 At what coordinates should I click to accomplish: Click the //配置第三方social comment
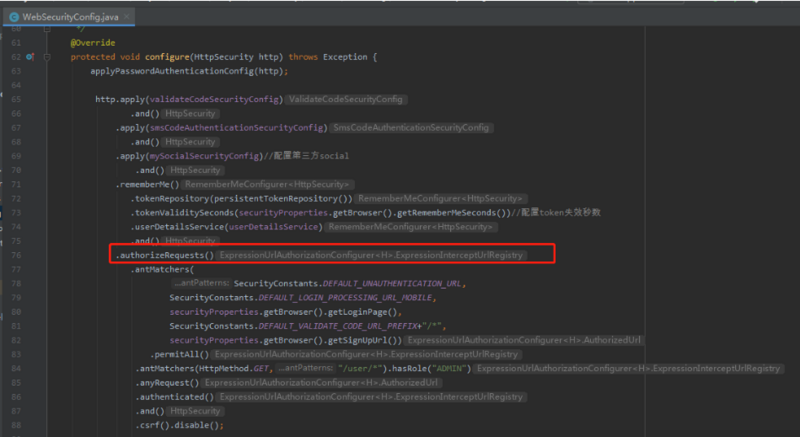click(306, 156)
